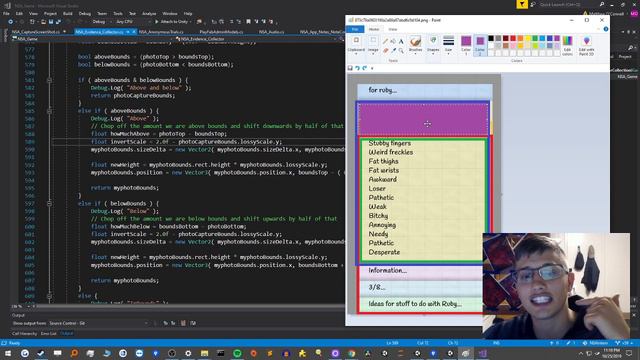The height and width of the screenshot is (360, 640).
Task: Open Show output from dropdown
Action: [98, 323]
